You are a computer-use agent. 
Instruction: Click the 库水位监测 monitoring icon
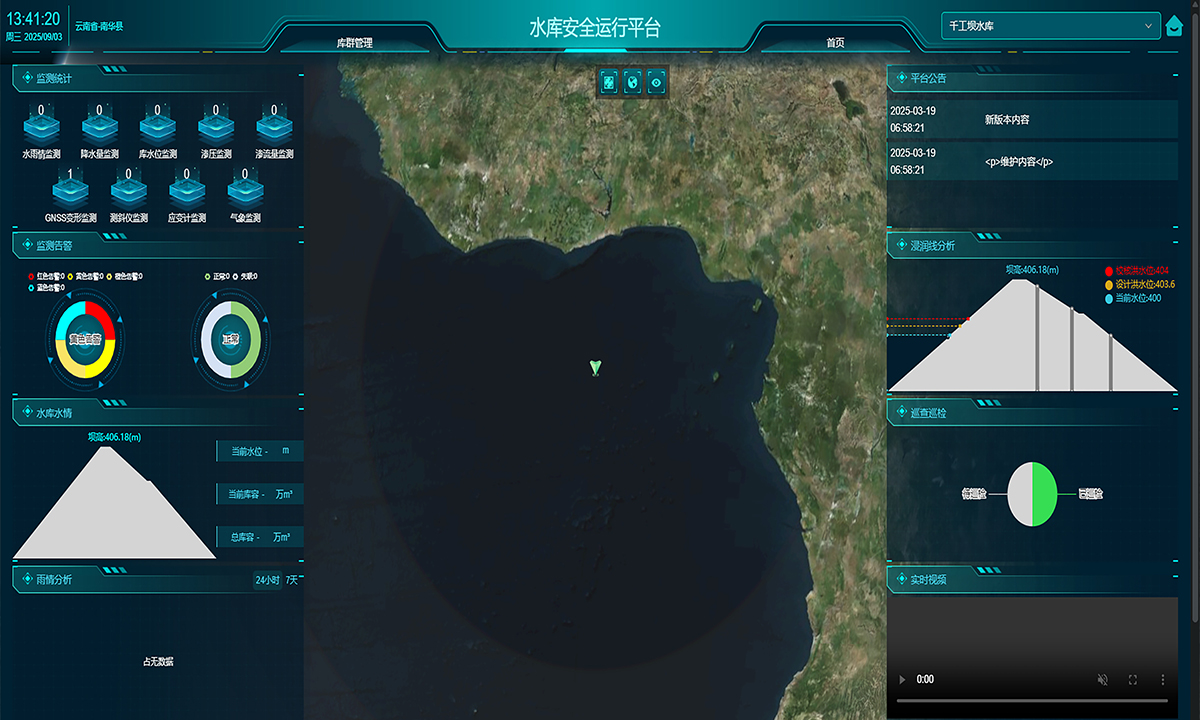pos(157,128)
